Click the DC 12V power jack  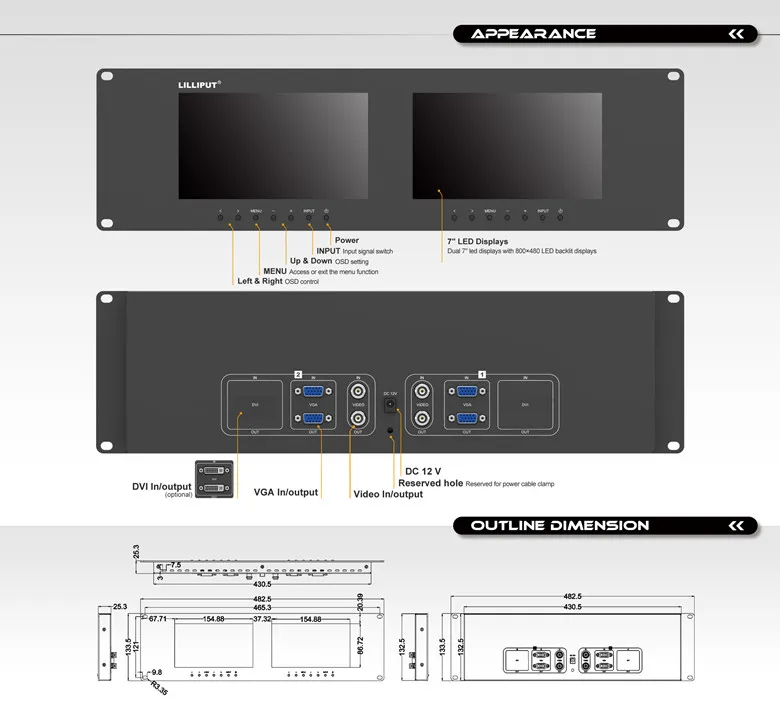[390, 405]
